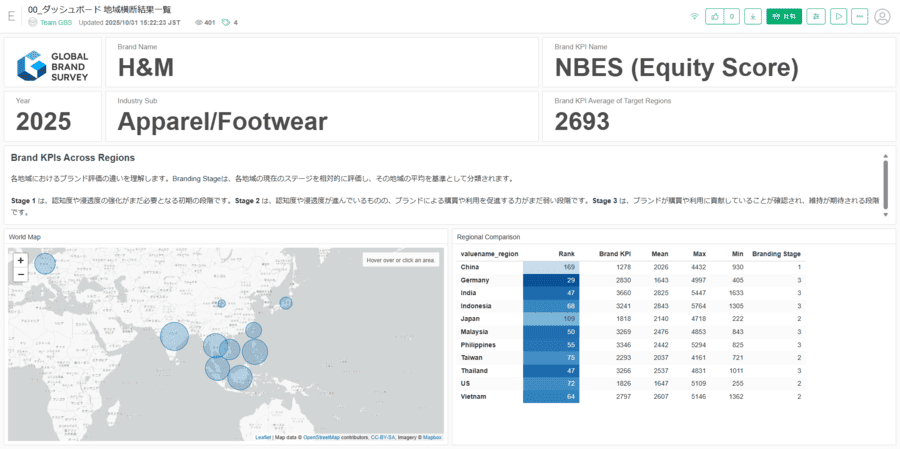Screen dimensions: 900x449
Task: Click the Global Brand Survey logo
Action: click(52, 65)
